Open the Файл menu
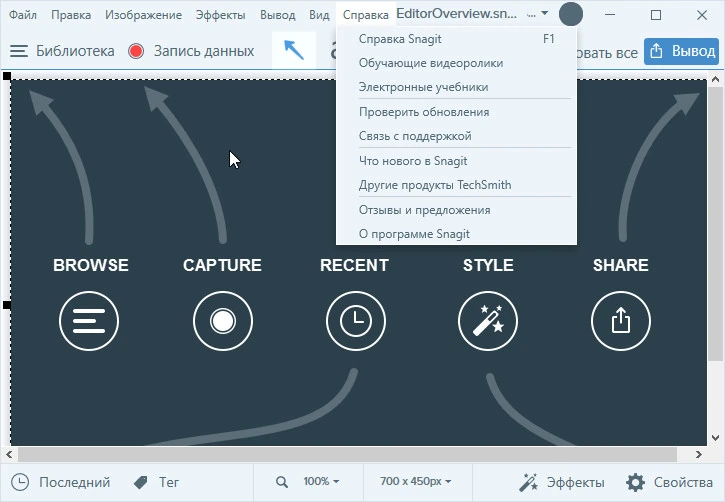 (23, 15)
